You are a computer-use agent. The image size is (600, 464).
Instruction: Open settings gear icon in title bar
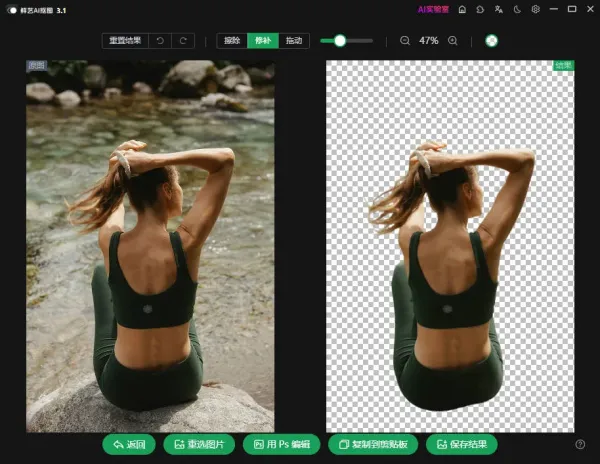536,9
